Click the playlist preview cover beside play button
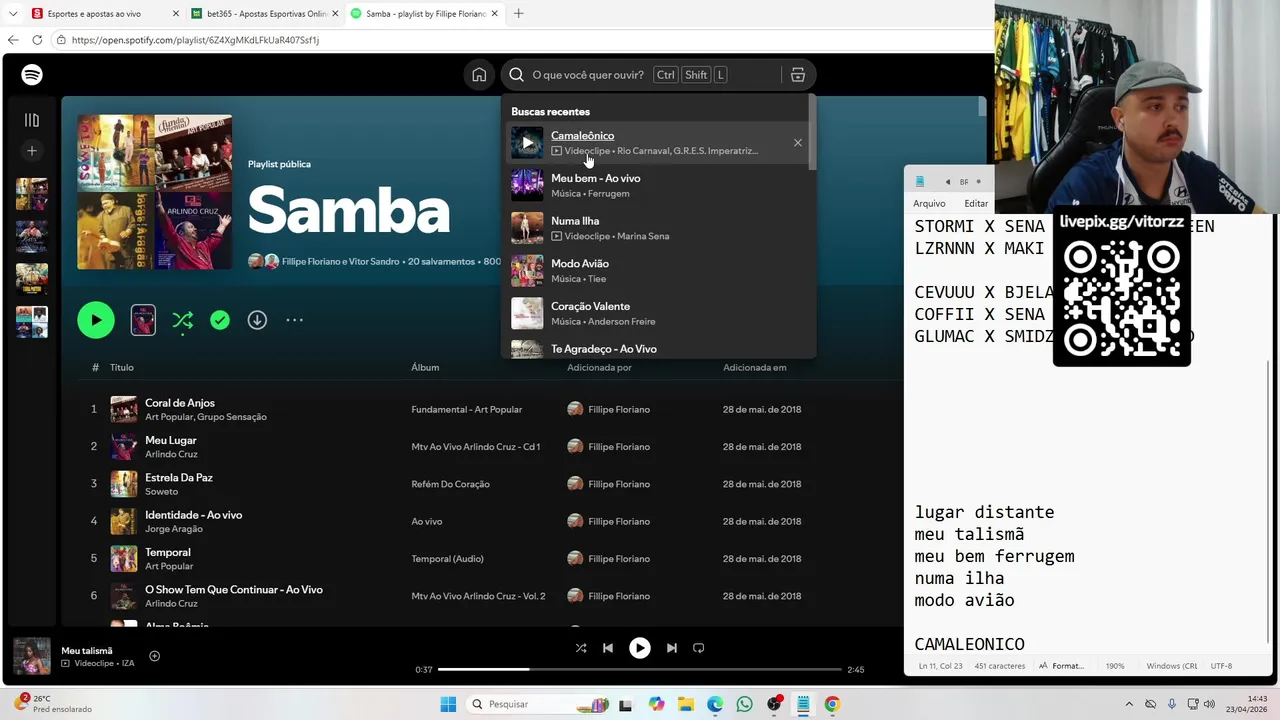1280x720 pixels. click(143, 320)
